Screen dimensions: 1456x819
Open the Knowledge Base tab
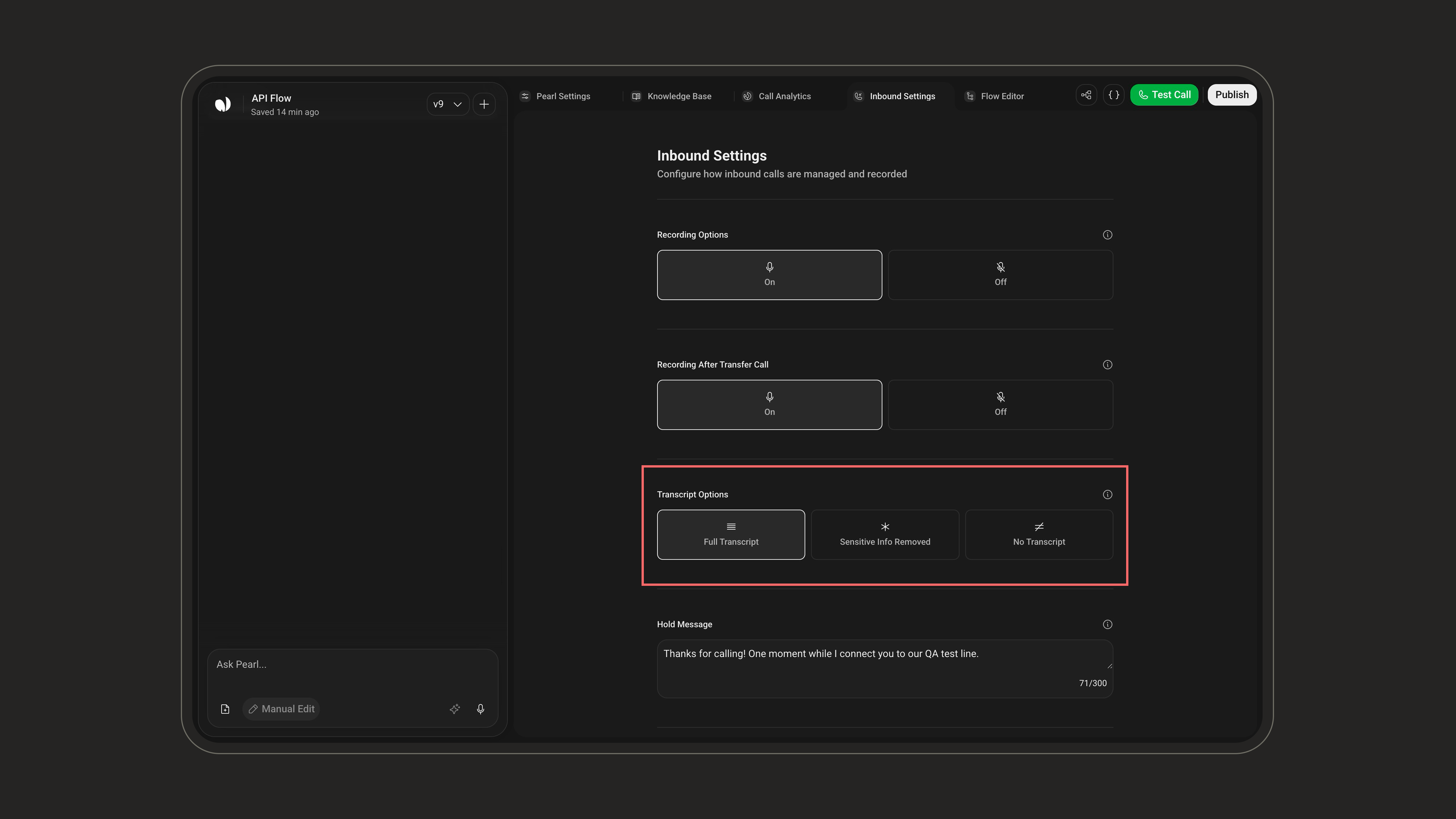coord(671,96)
